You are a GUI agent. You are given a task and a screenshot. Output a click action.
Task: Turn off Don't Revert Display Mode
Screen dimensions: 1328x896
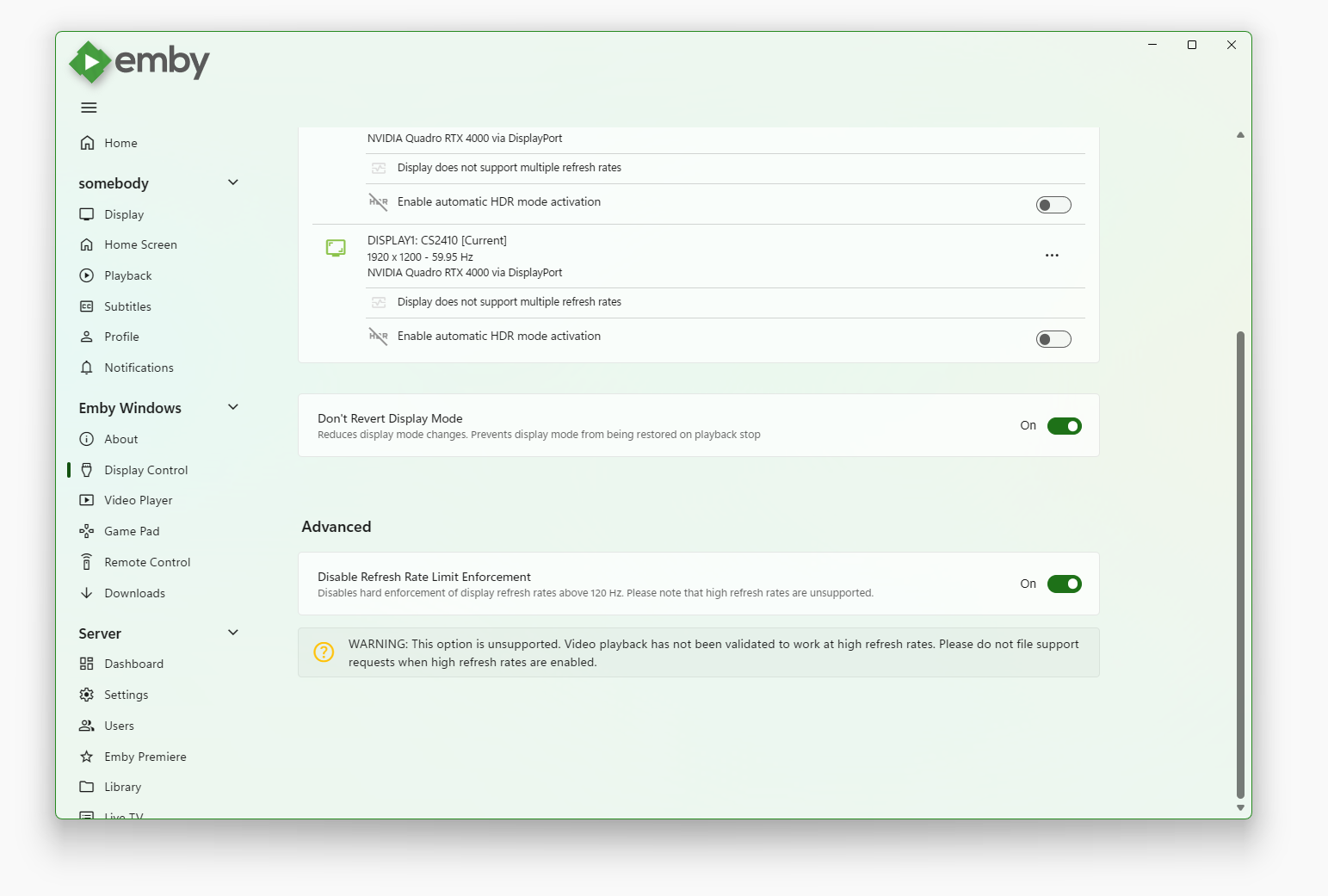click(1064, 426)
